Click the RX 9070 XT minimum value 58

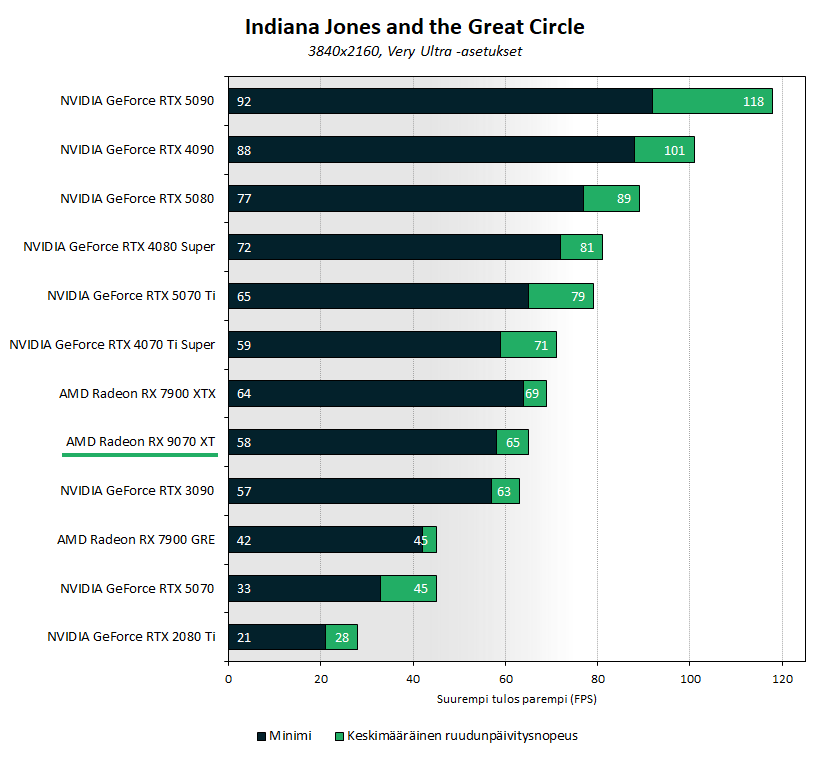click(244, 443)
